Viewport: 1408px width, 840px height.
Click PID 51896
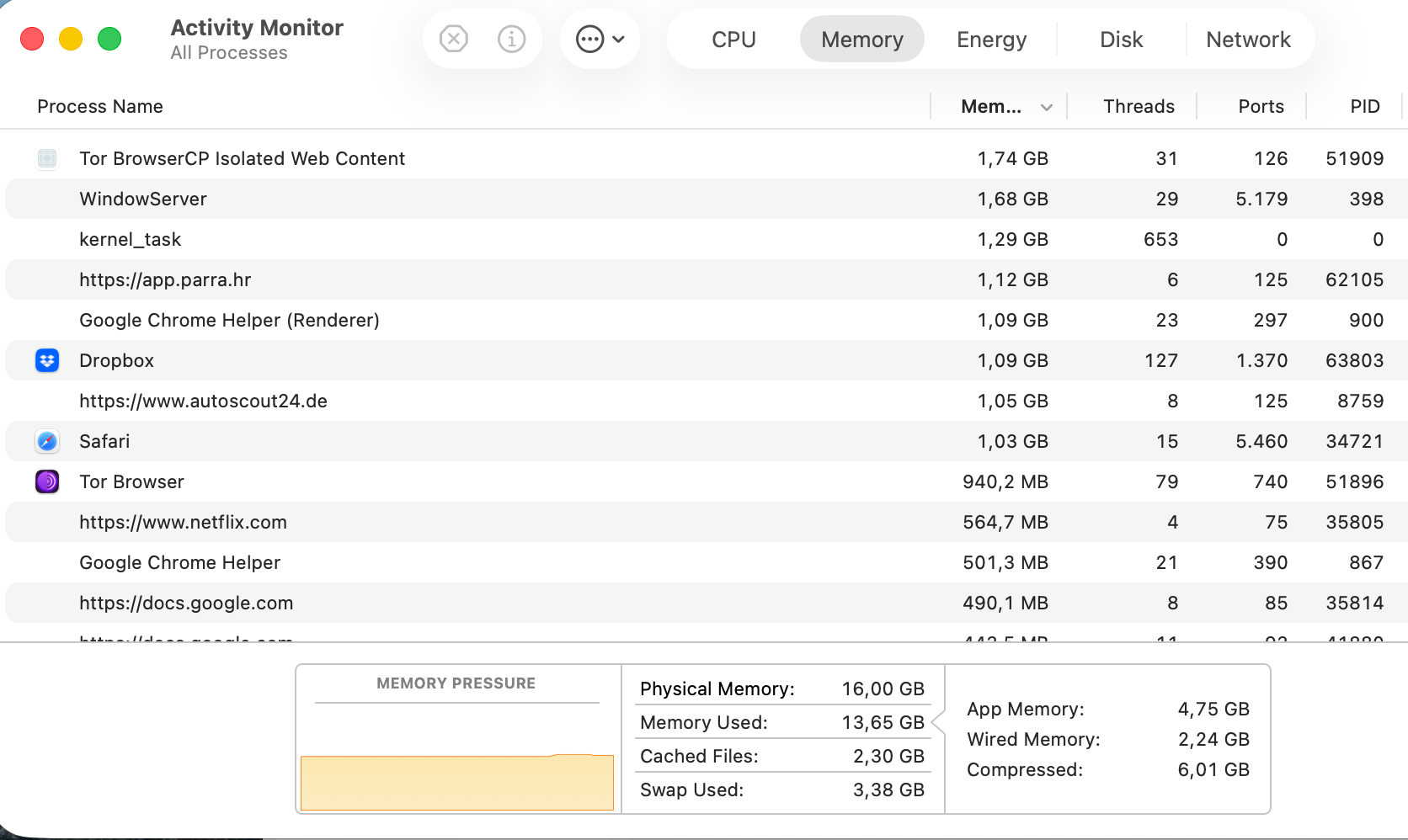coord(1354,482)
